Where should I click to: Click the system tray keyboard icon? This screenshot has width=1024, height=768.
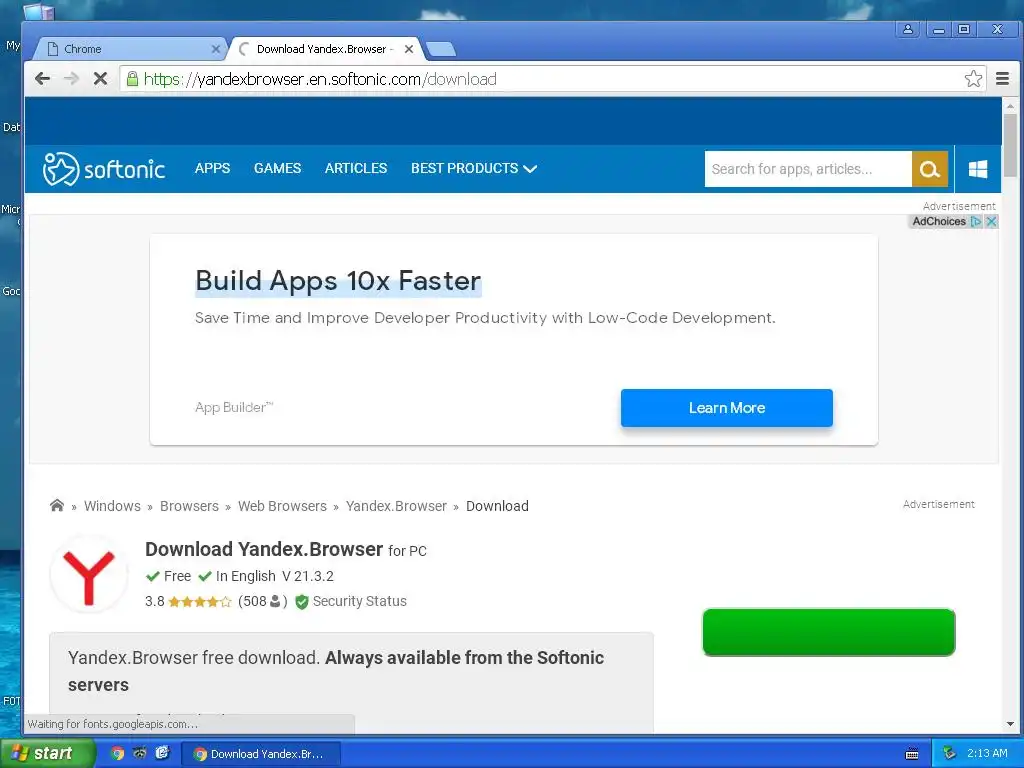[x=912, y=754]
